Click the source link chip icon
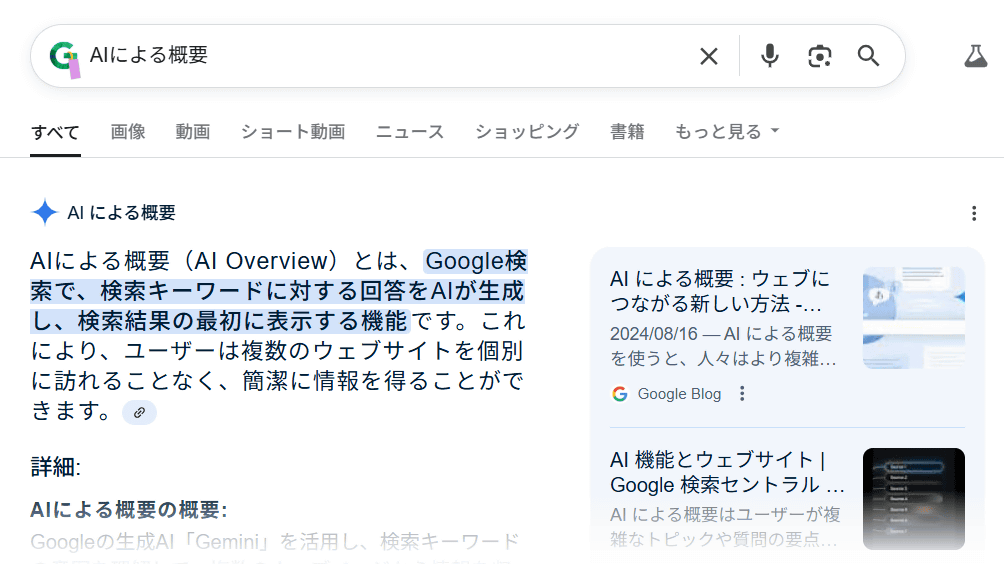 [139, 413]
